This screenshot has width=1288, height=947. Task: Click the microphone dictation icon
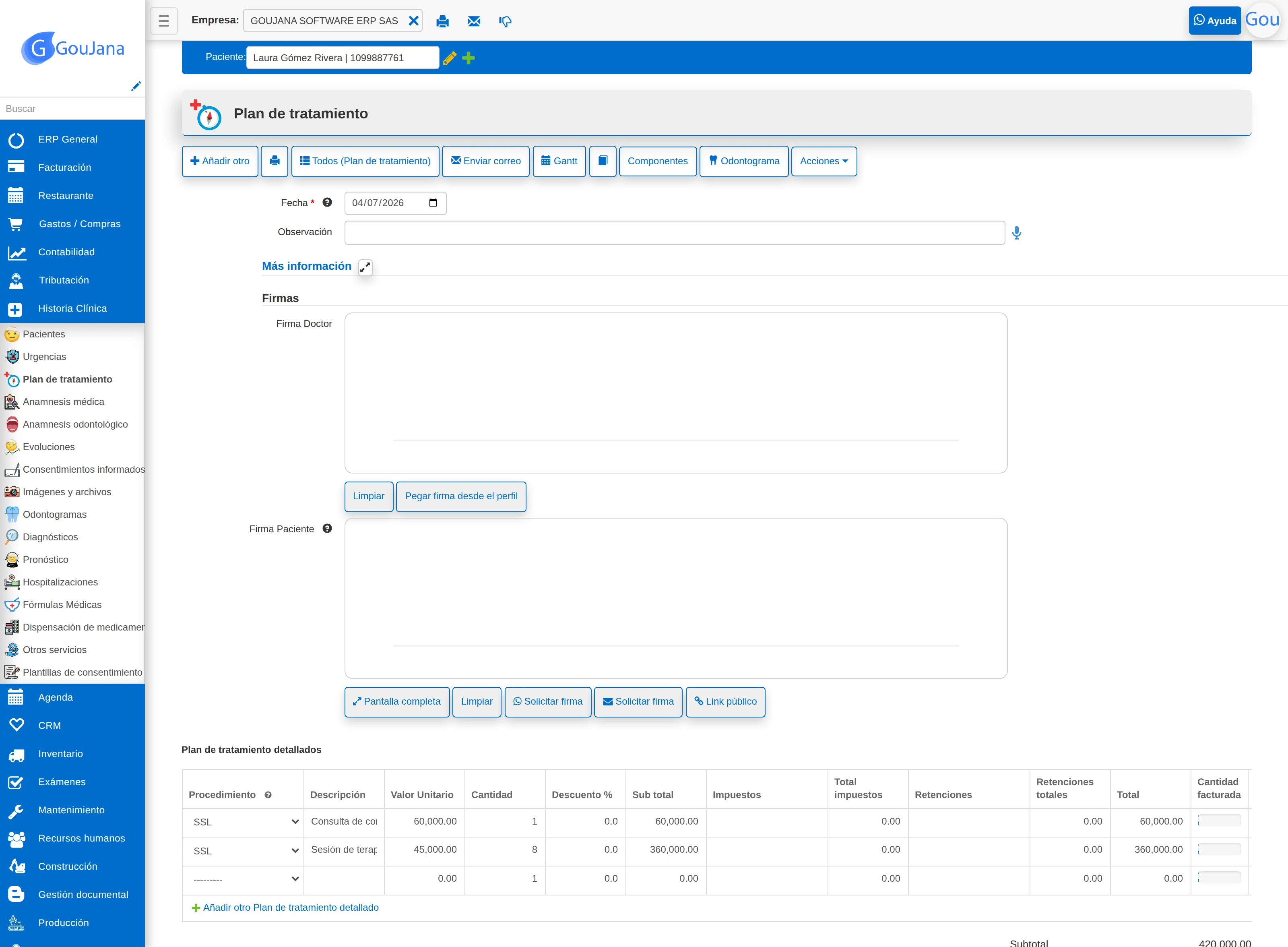point(1016,233)
